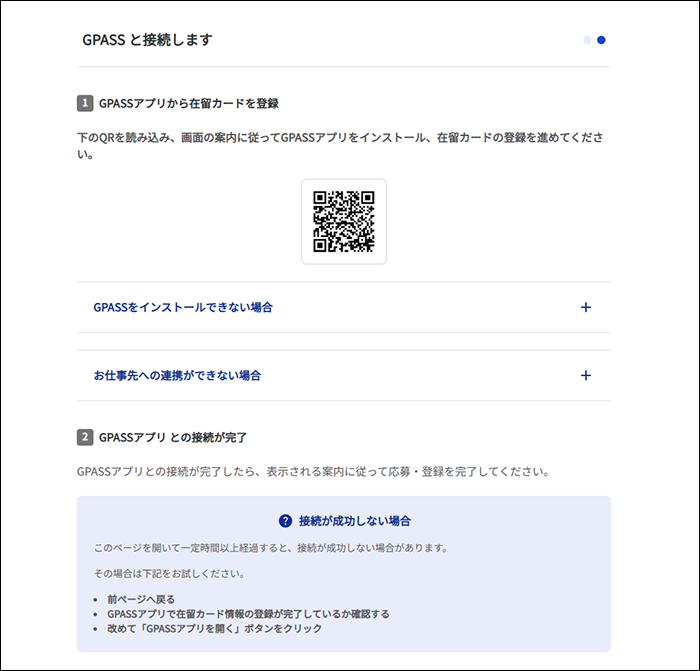Click text 'その場合は下記をお試しください。'
The height and width of the screenshot is (671, 700).
169,573
